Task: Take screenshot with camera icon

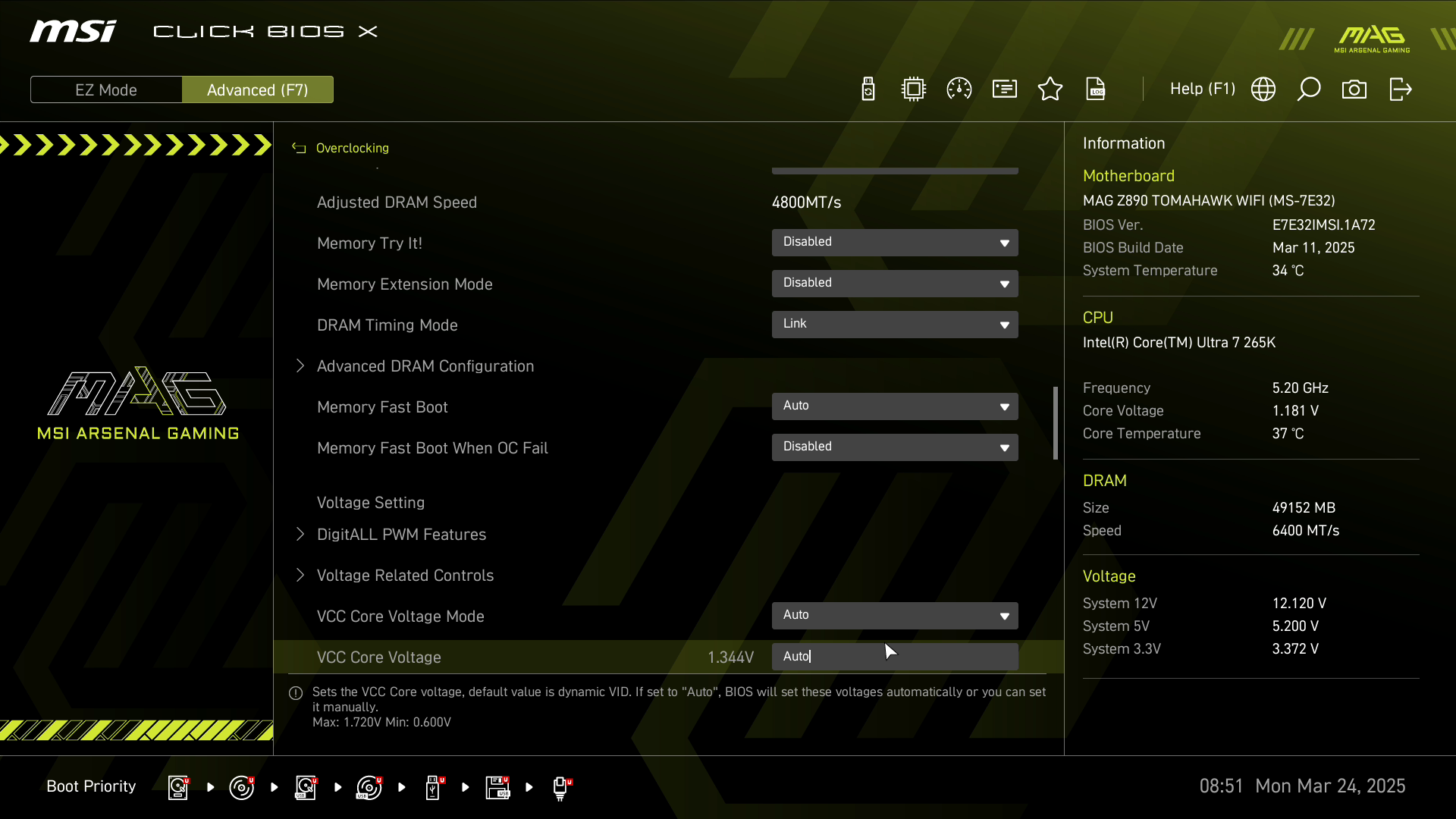Action: (1354, 89)
